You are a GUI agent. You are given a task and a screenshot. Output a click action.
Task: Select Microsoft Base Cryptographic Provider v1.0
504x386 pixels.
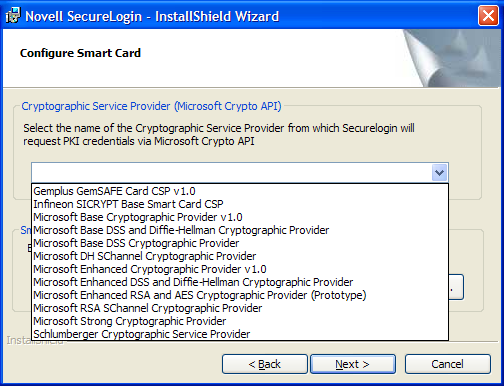point(240,217)
